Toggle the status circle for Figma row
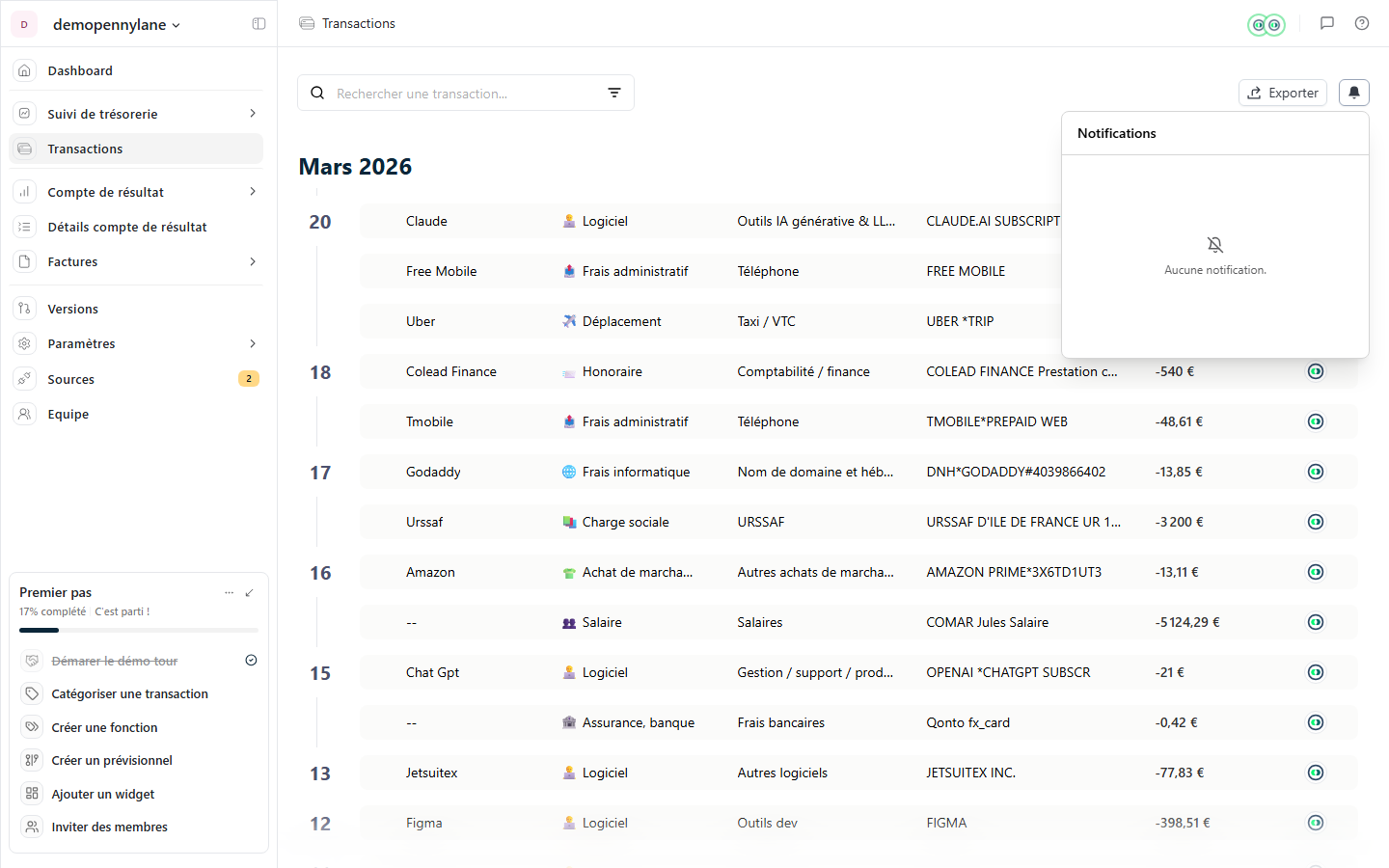The height and width of the screenshot is (868, 1389). (1316, 823)
